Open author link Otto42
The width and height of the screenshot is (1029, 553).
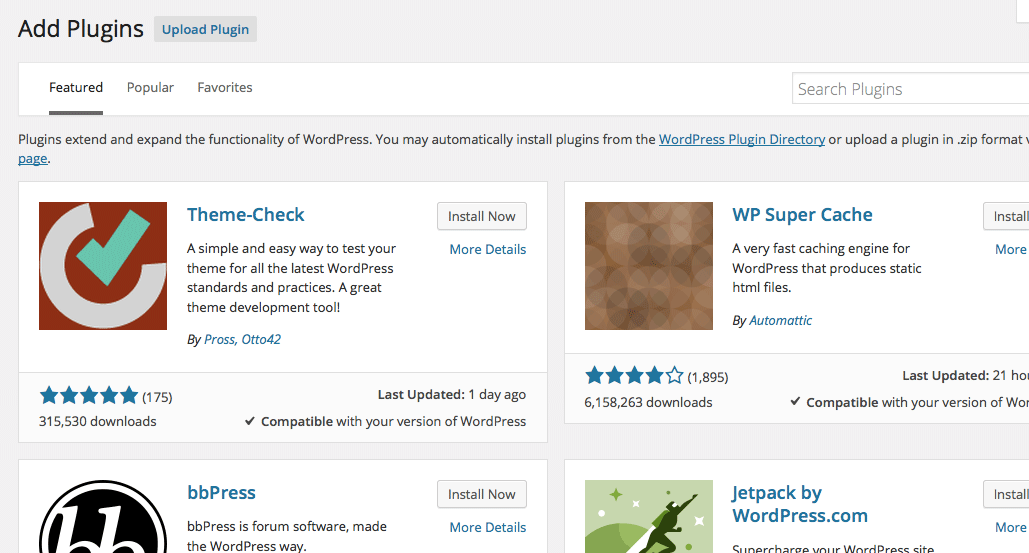pos(261,339)
